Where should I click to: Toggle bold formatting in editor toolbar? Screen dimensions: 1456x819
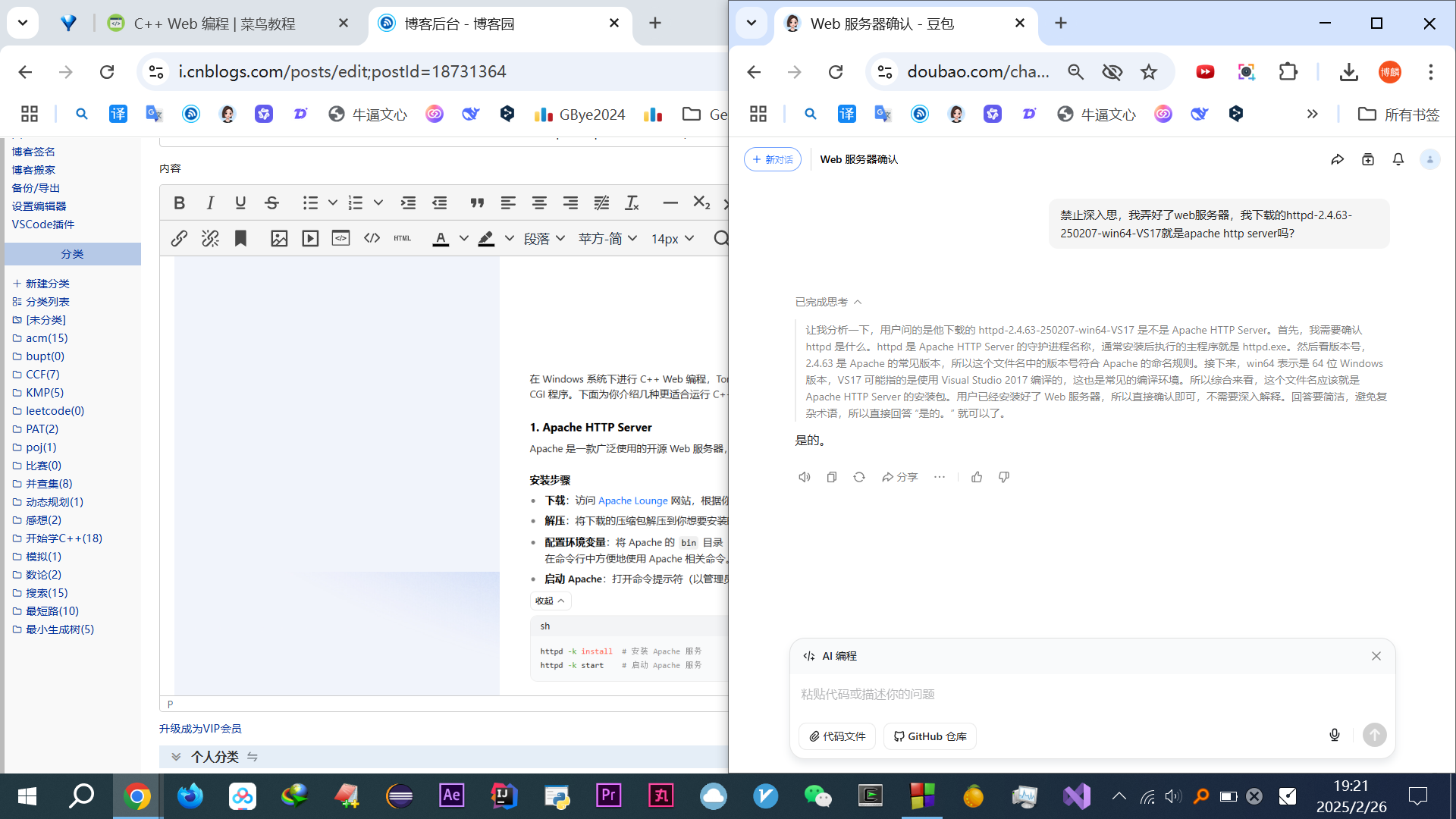click(x=179, y=202)
